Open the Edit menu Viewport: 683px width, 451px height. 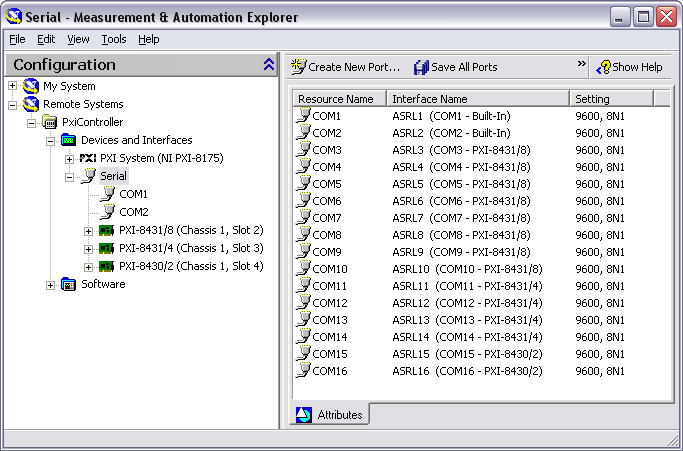point(46,39)
